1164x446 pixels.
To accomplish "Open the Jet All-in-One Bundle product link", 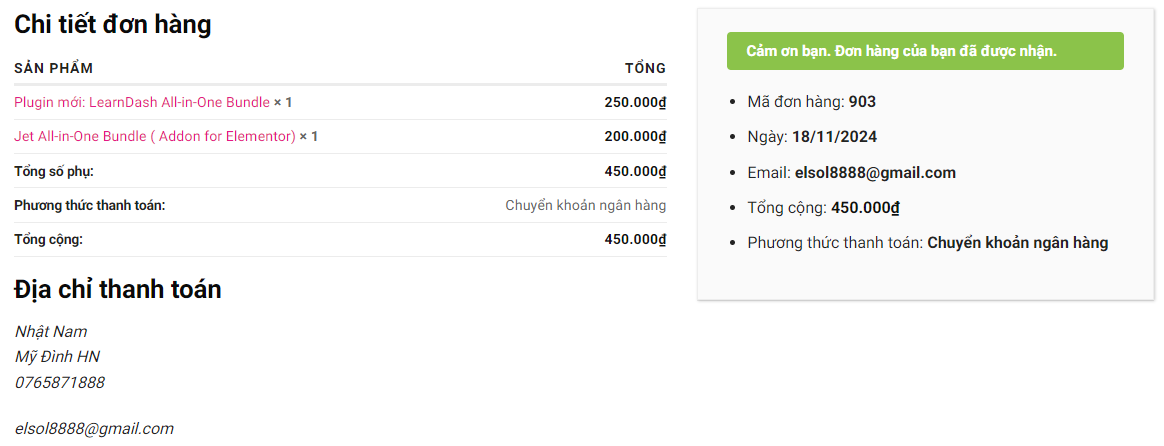I will click(155, 136).
